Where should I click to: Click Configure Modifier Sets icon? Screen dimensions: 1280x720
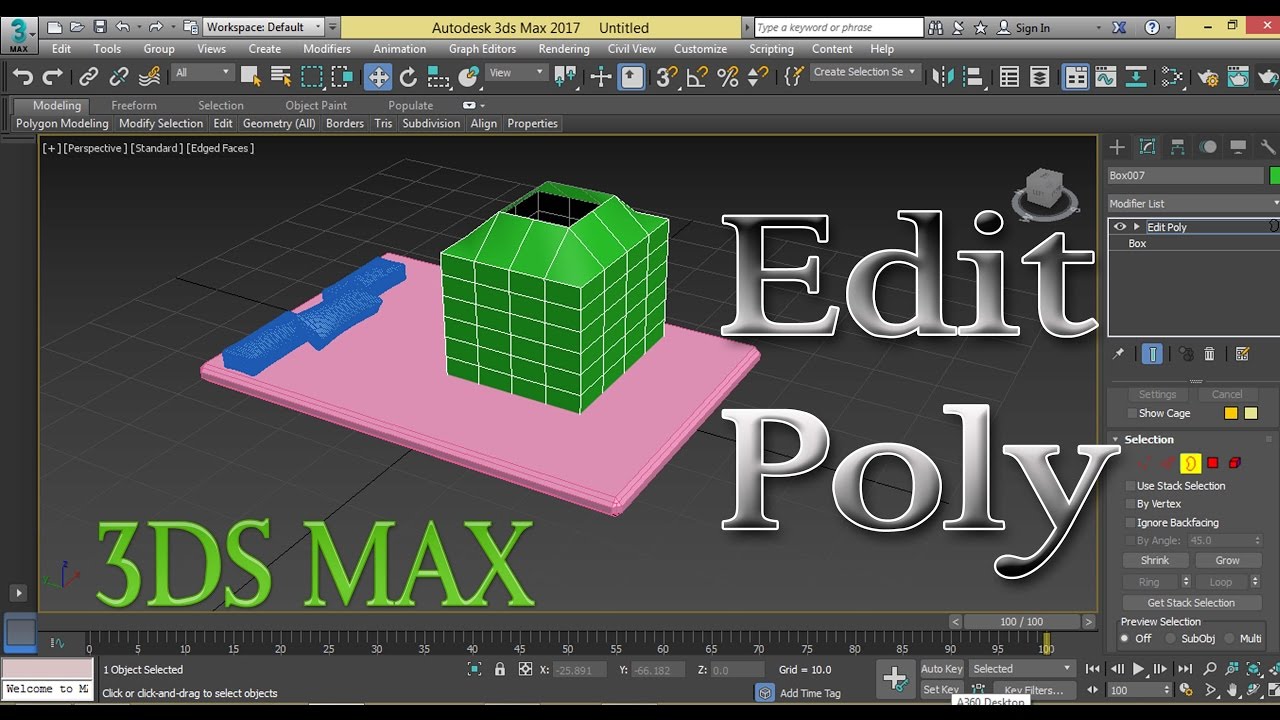(x=1242, y=354)
